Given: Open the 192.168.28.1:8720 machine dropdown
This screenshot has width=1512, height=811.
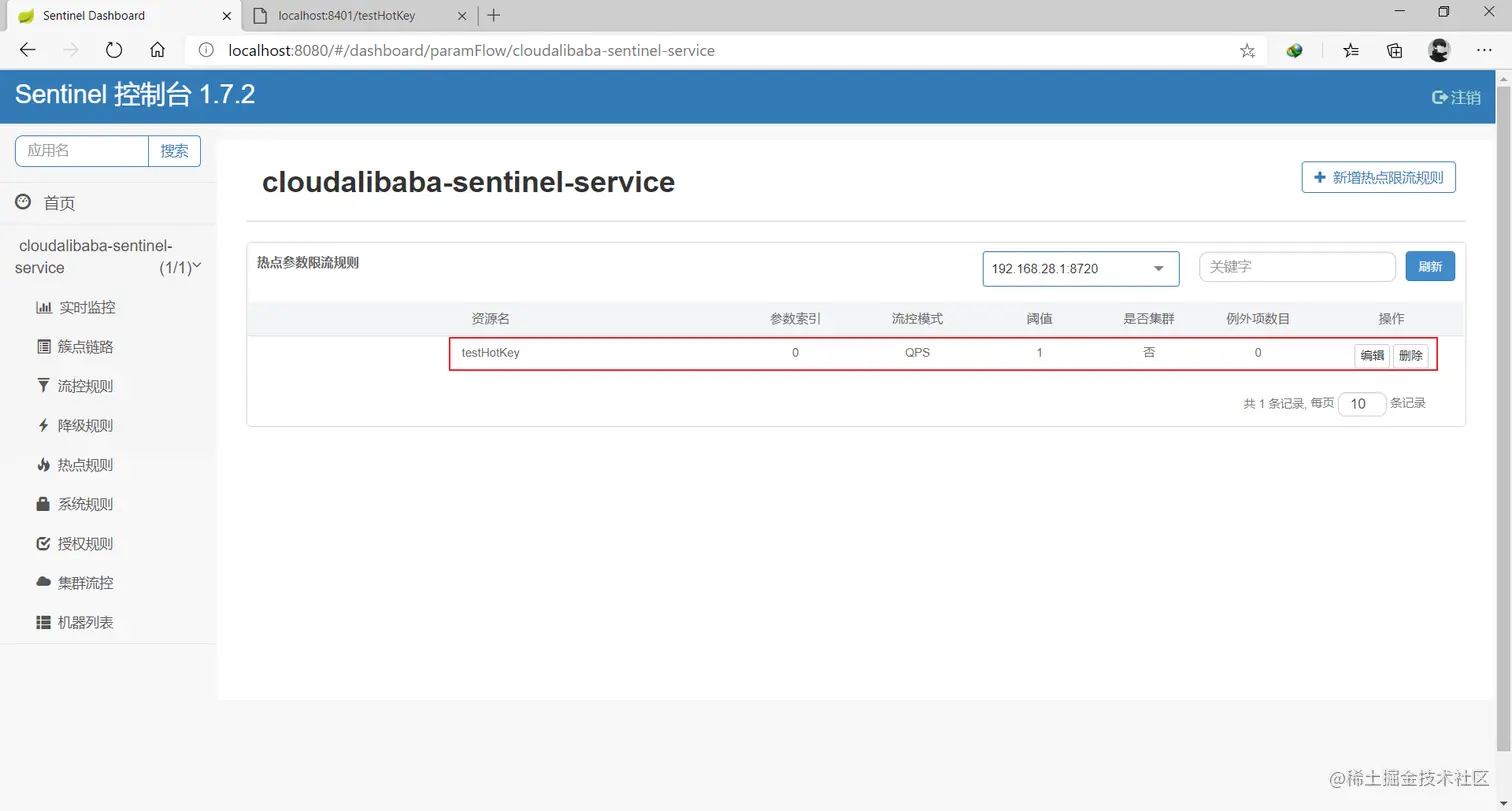Looking at the screenshot, I should (x=1080, y=268).
